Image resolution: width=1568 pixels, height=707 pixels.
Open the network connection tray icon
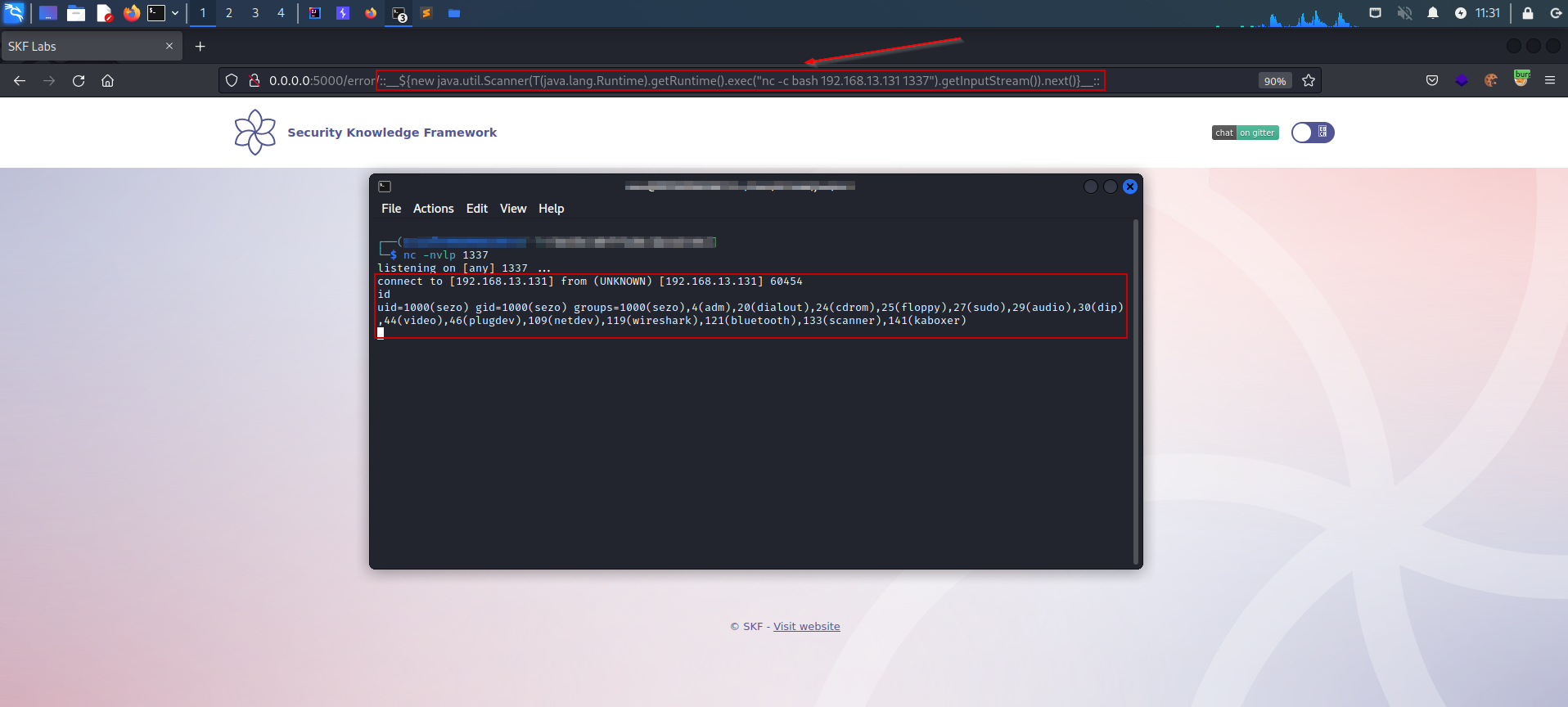[x=1376, y=13]
